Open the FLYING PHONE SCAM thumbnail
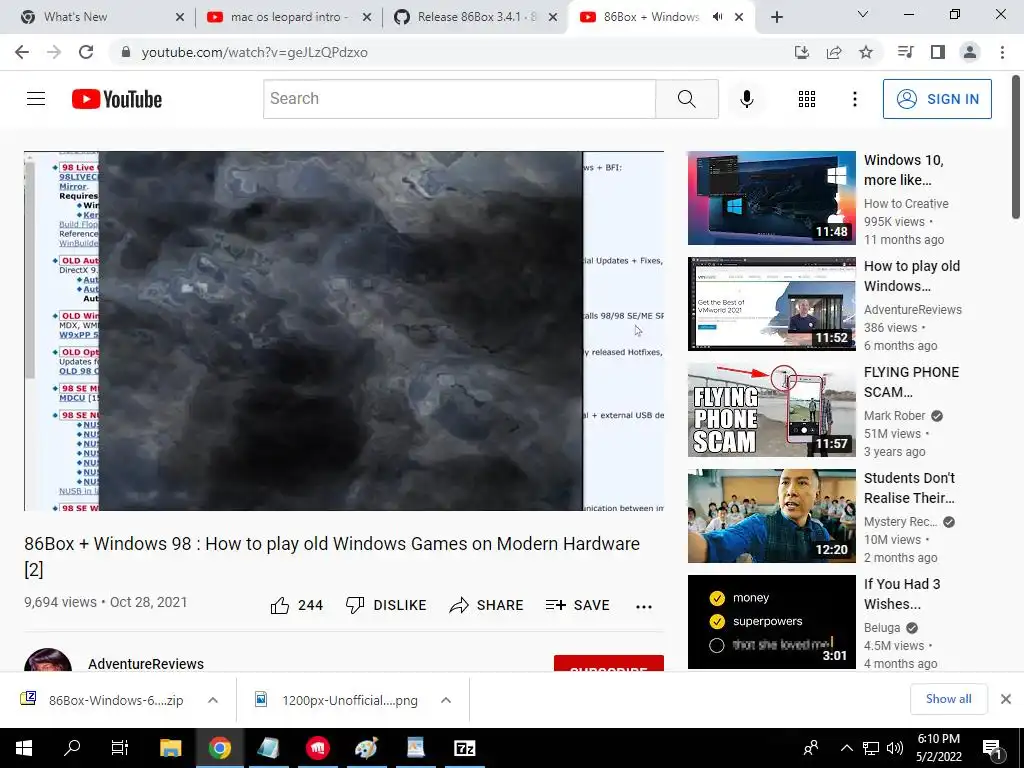 [771, 410]
